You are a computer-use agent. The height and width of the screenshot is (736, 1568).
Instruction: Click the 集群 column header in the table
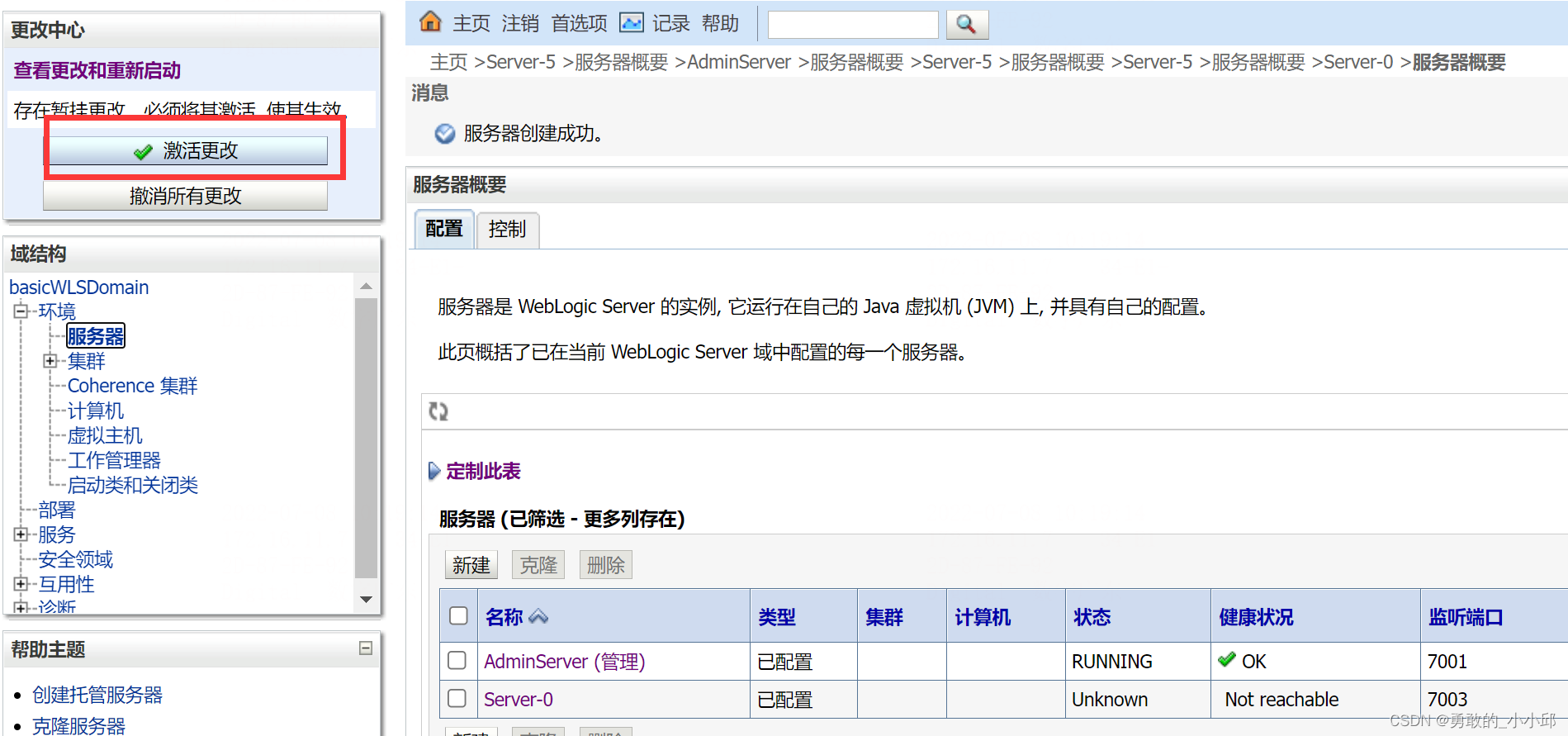click(884, 617)
